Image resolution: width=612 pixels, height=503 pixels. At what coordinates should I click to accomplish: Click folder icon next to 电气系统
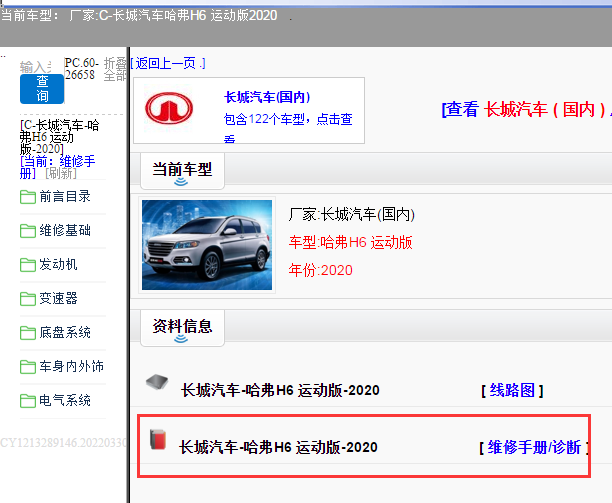pyautogui.click(x=28, y=400)
